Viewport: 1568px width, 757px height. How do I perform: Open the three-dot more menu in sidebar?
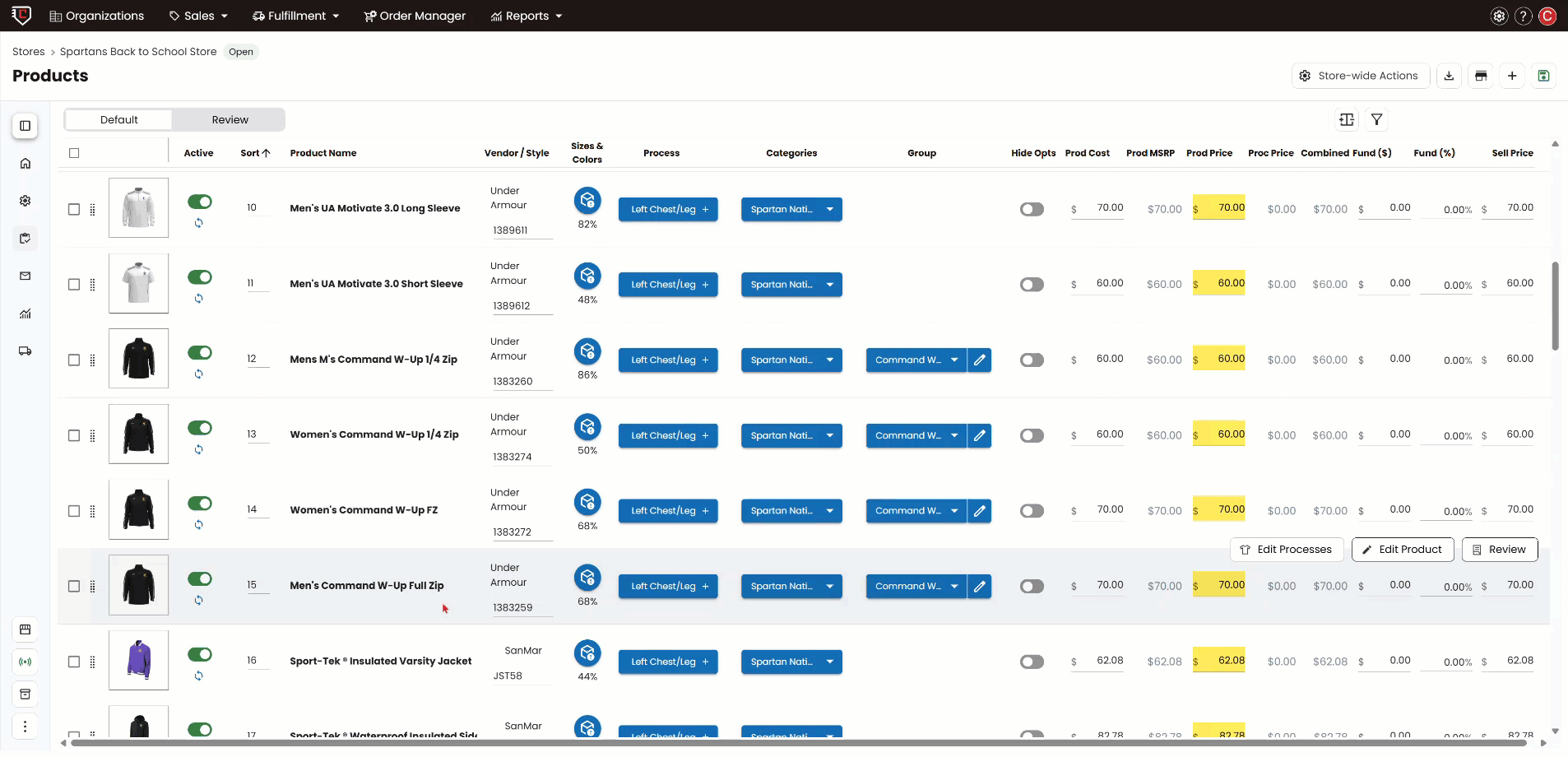pos(26,727)
